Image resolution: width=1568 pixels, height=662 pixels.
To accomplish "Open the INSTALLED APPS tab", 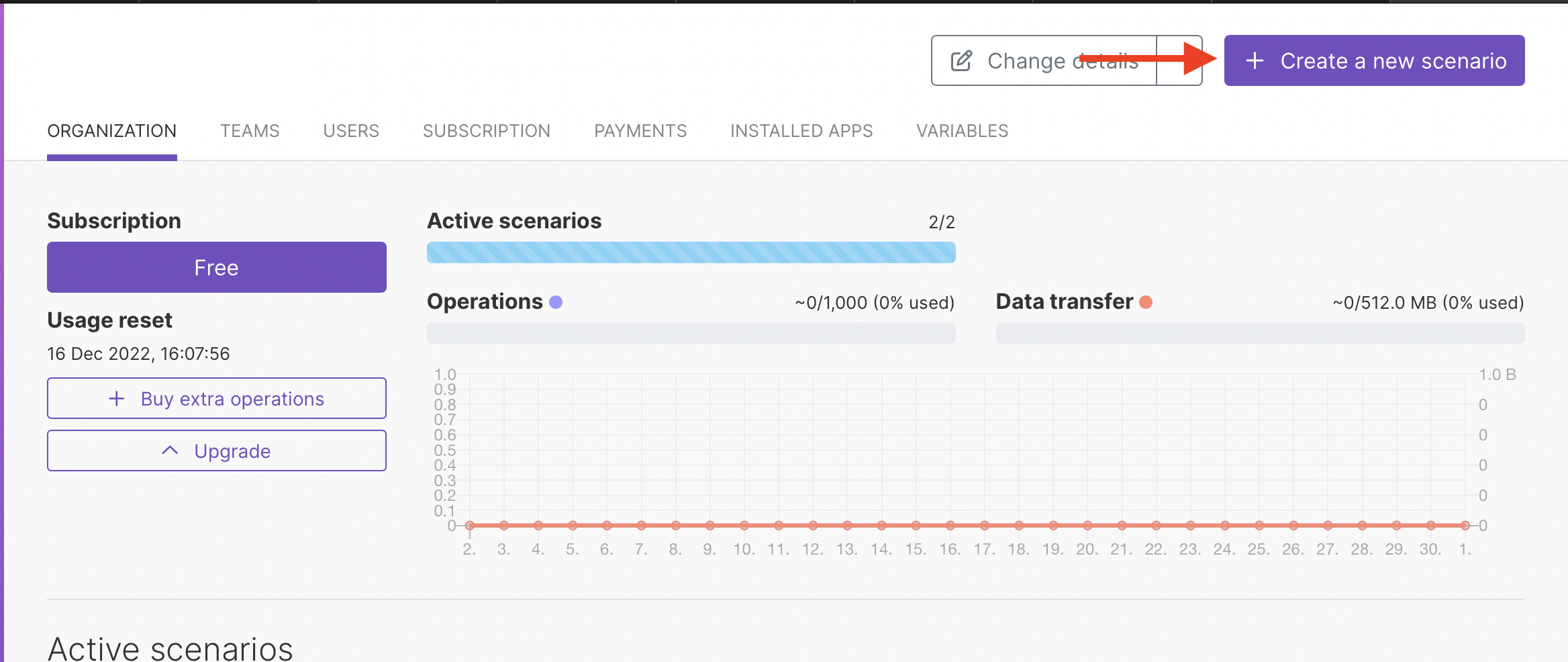I will tap(801, 131).
